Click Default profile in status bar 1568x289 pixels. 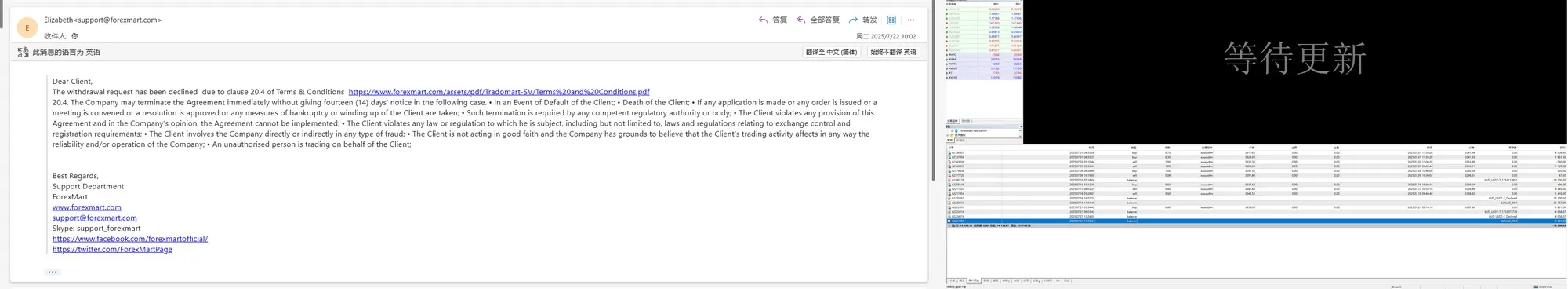click(x=1396, y=287)
